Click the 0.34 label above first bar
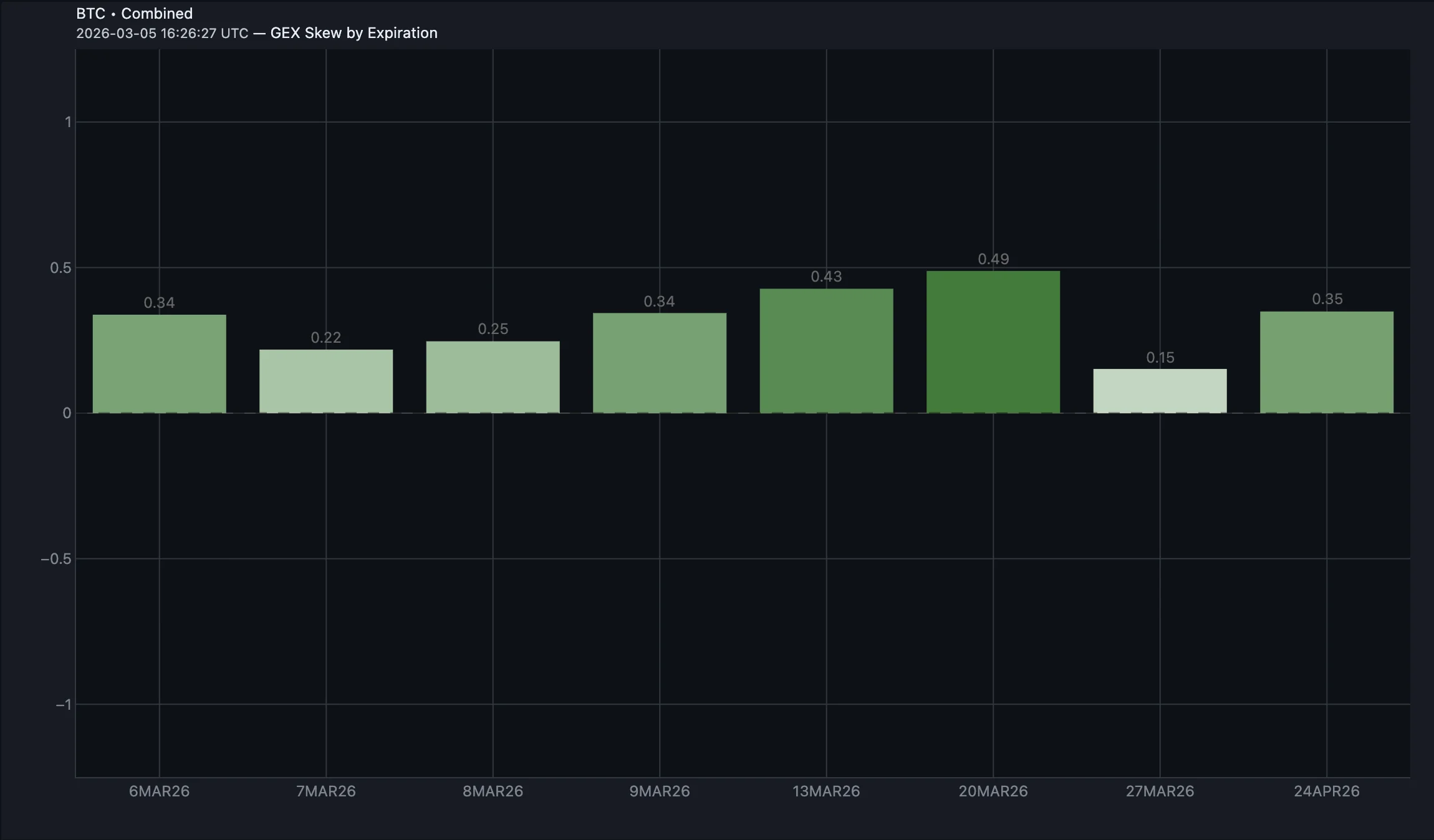The height and width of the screenshot is (840, 1434). [159, 303]
